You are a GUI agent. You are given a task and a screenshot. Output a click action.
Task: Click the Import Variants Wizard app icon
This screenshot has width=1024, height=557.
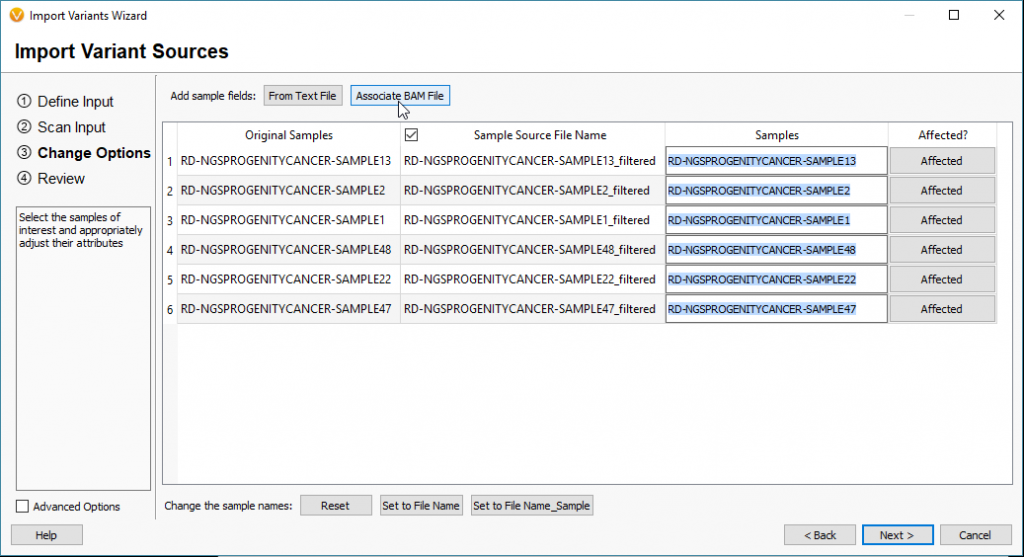(x=16, y=15)
